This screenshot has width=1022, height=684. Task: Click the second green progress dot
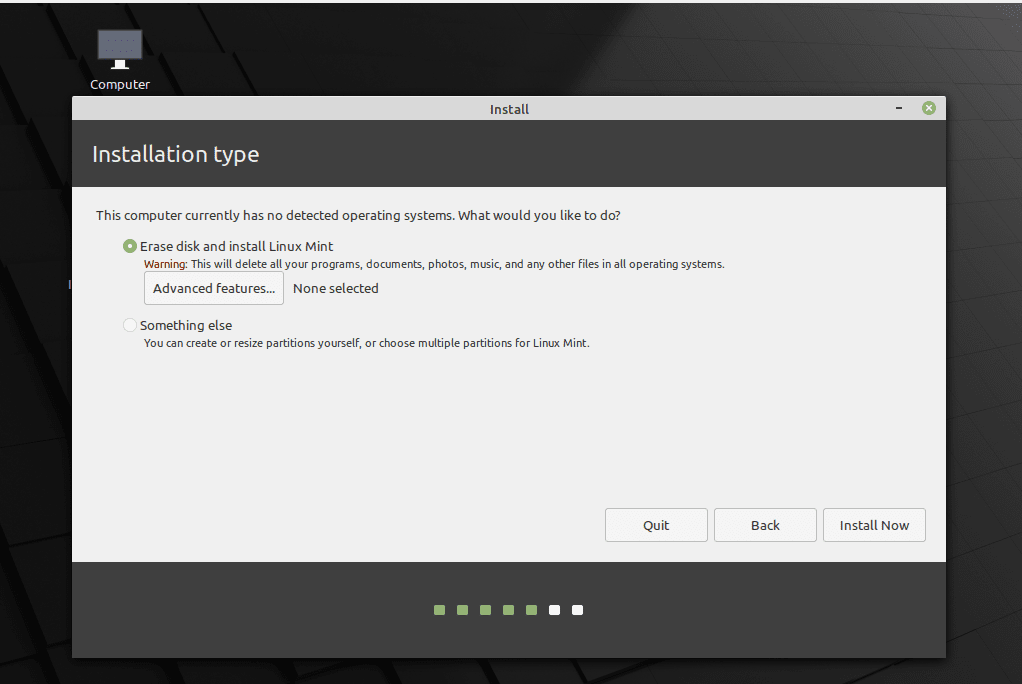[462, 609]
